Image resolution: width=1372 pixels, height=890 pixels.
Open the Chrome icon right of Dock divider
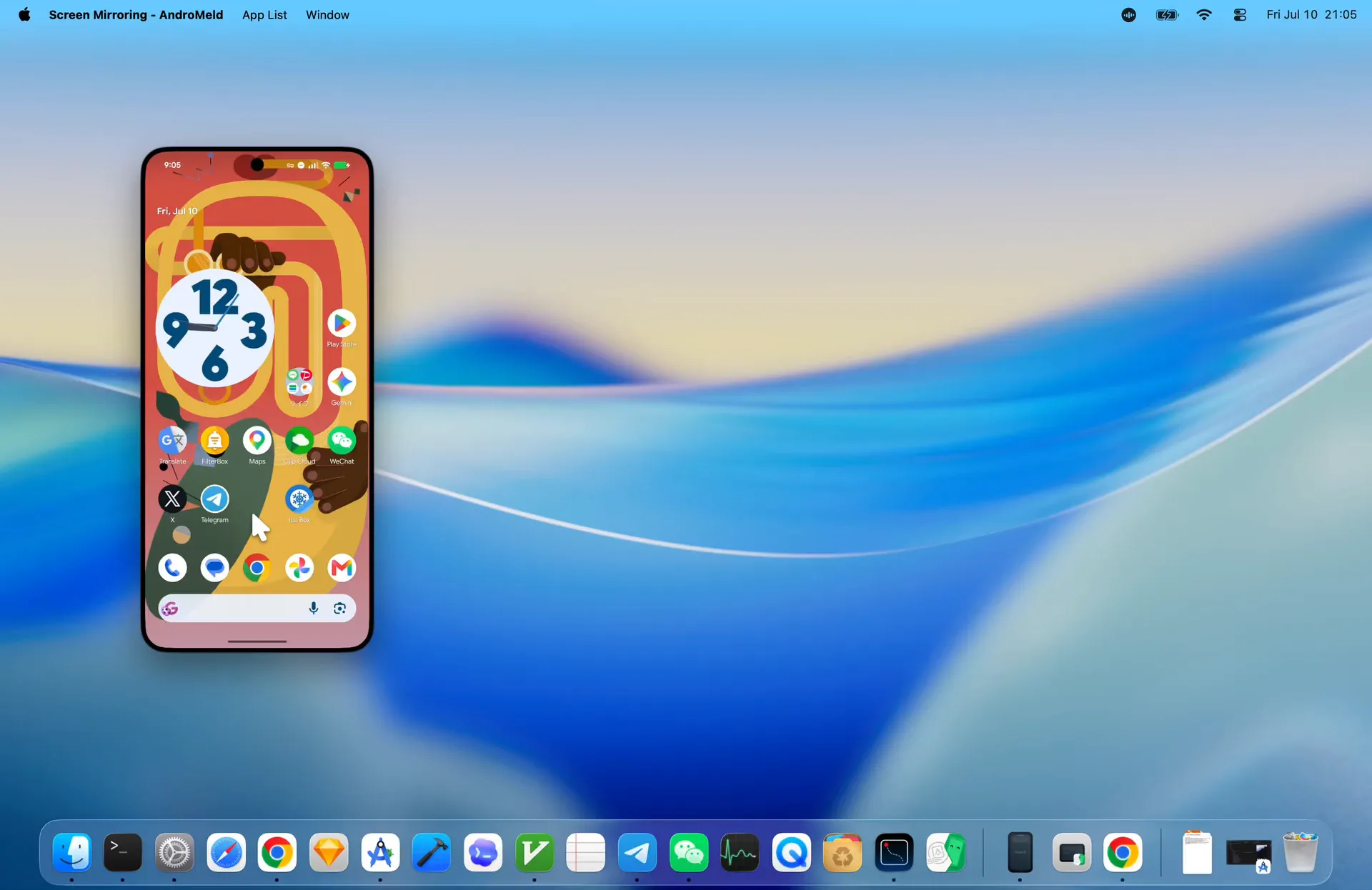[1123, 852]
